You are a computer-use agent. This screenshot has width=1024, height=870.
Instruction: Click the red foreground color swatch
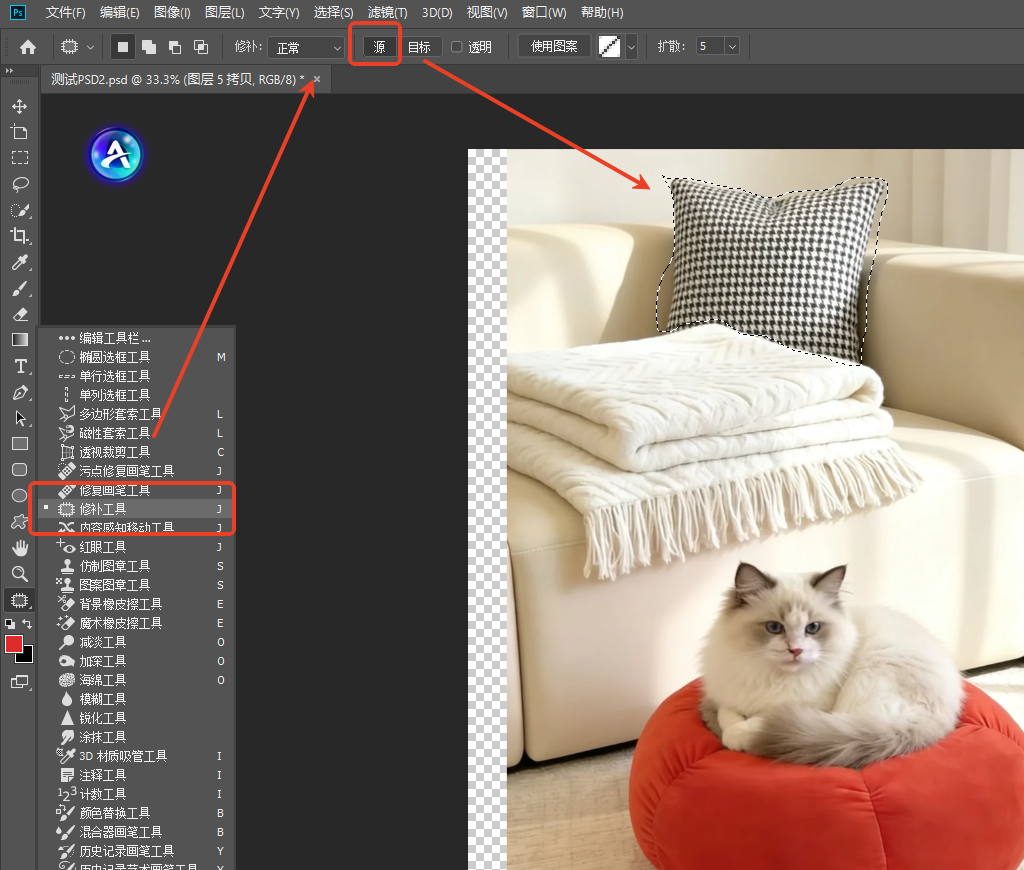(x=14, y=644)
